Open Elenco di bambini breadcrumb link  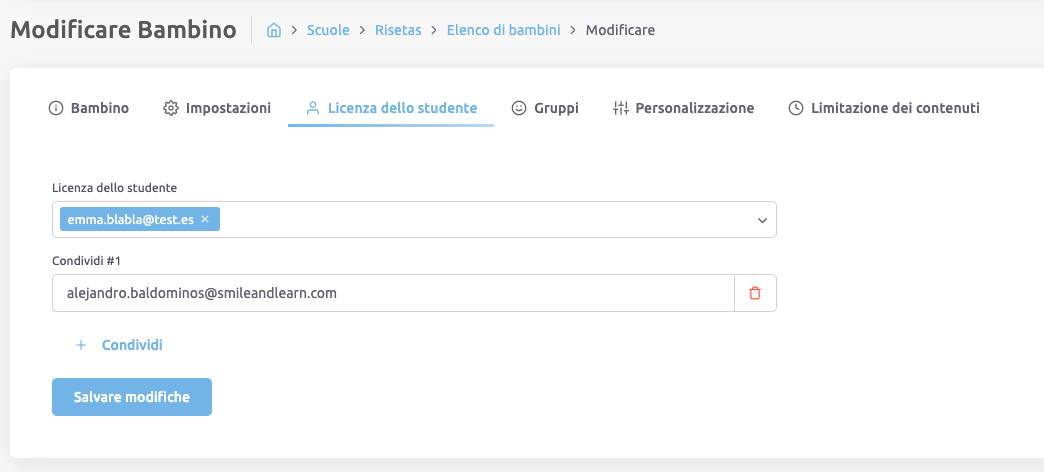505,30
